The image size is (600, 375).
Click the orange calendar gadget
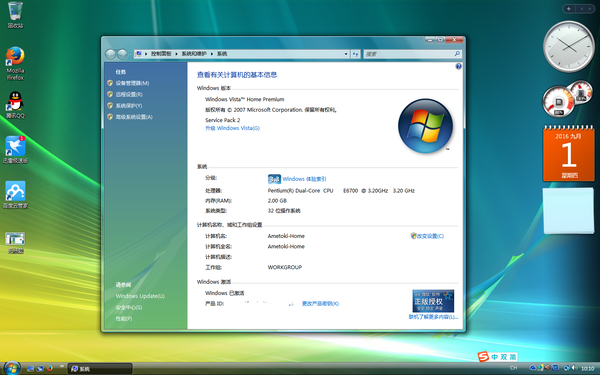[569, 153]
